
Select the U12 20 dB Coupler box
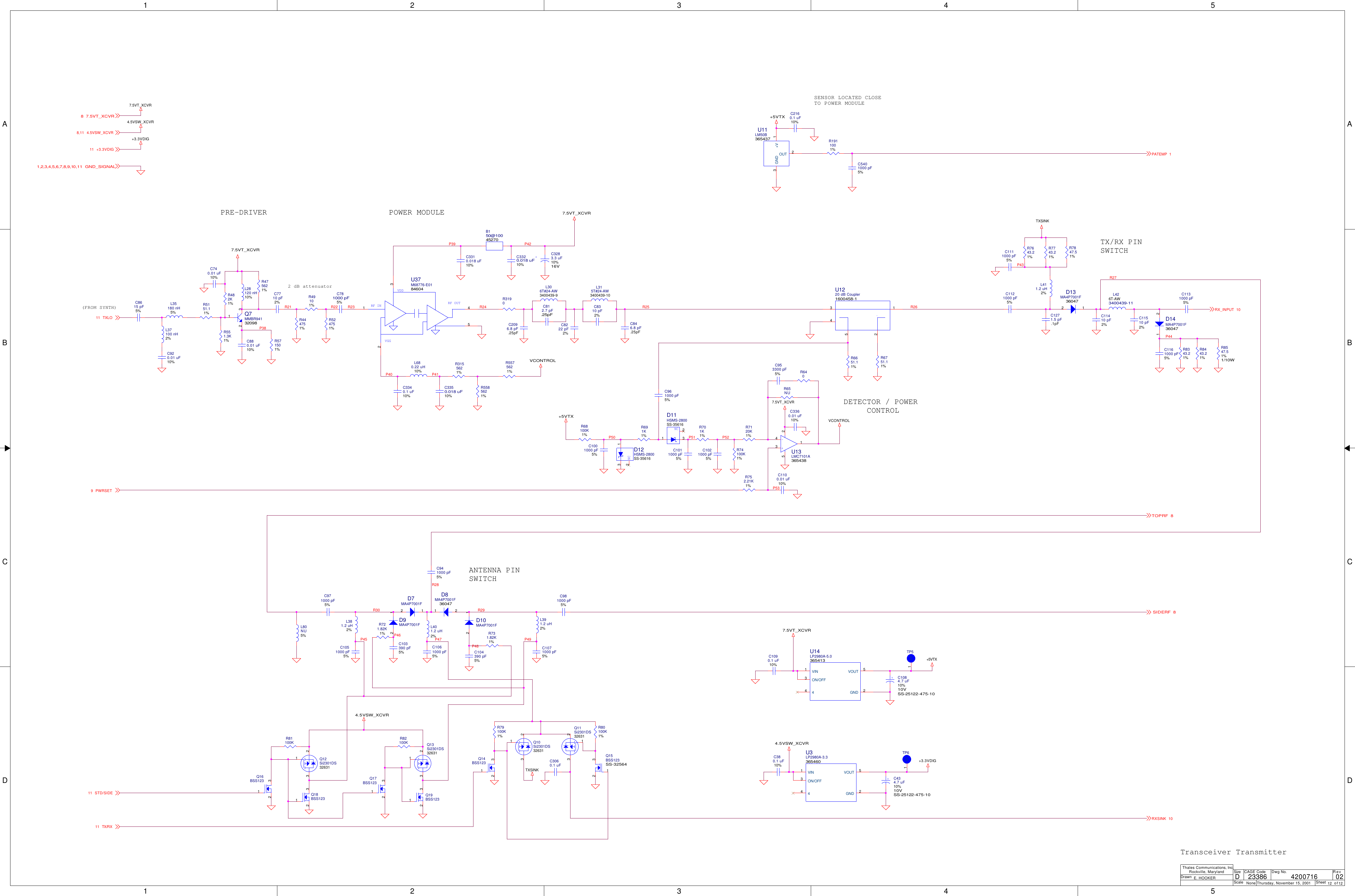[862, 315]
